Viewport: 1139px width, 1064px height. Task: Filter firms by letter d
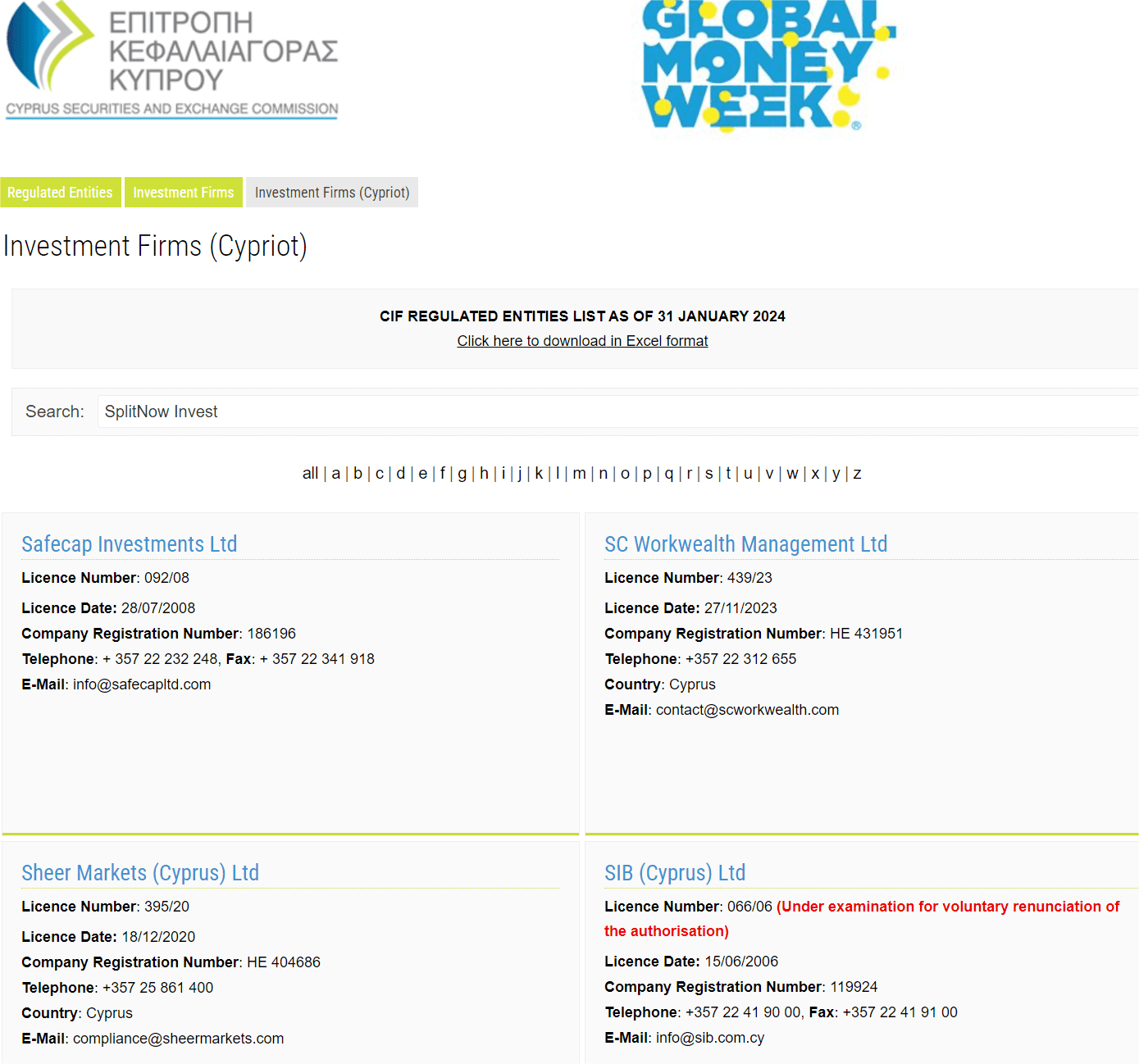click(x=401, y=474)
